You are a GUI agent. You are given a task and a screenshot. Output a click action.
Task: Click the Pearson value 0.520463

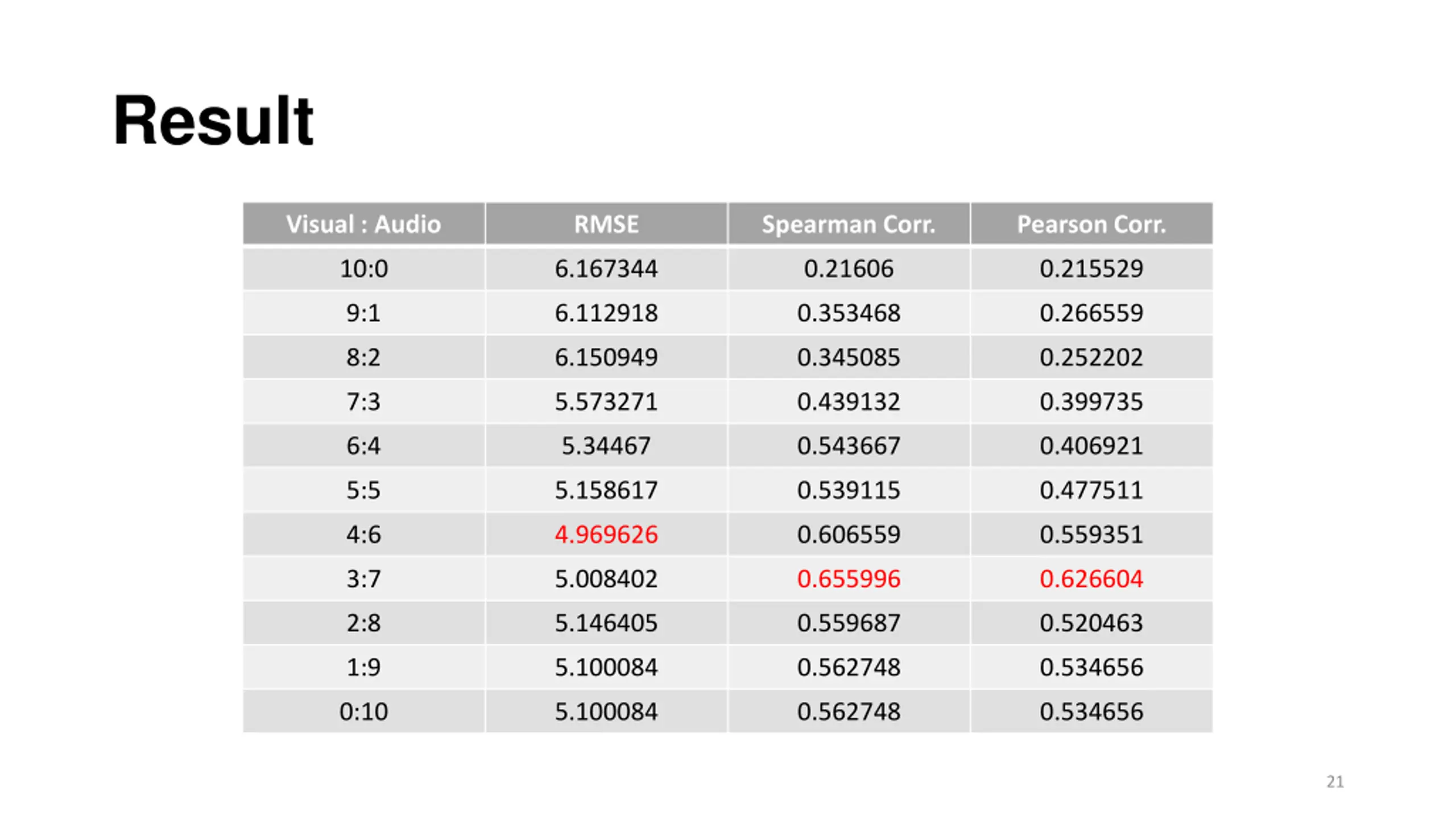(x=1091, y=623)
